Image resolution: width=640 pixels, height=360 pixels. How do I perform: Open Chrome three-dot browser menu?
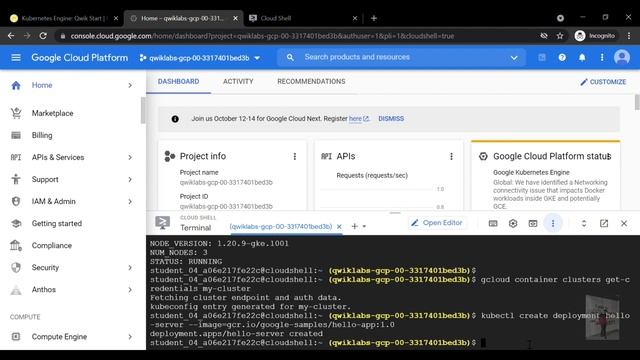[x=629, y=36]
